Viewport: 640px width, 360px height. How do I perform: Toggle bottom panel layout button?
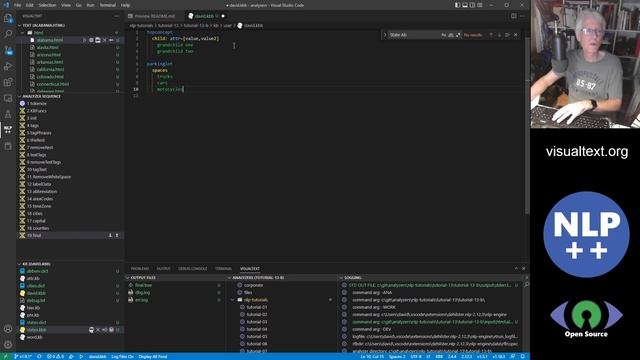(x=465, y=5)
